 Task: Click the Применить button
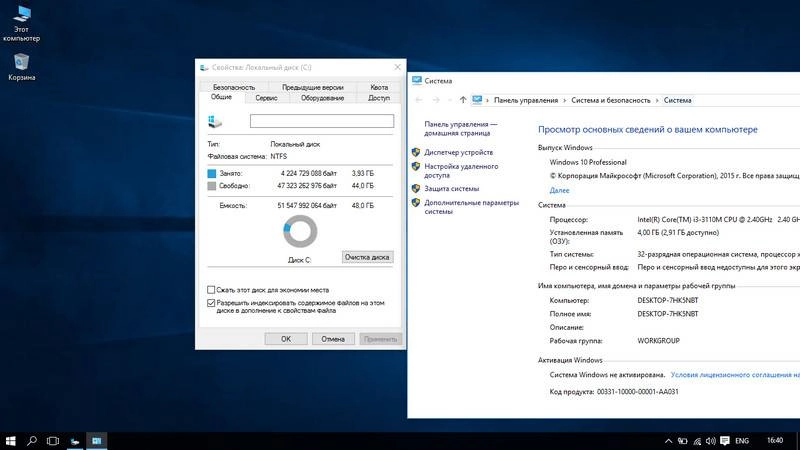[381, 339]
